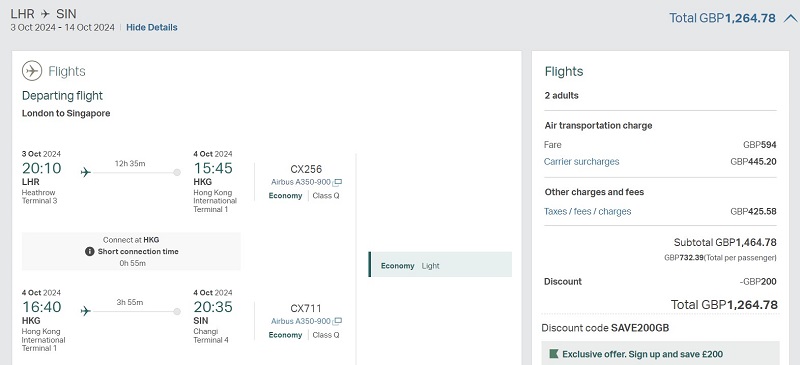Click the SAVE200GB discount code text
This screenshot has height=365, width=800.
pos(640,328)
